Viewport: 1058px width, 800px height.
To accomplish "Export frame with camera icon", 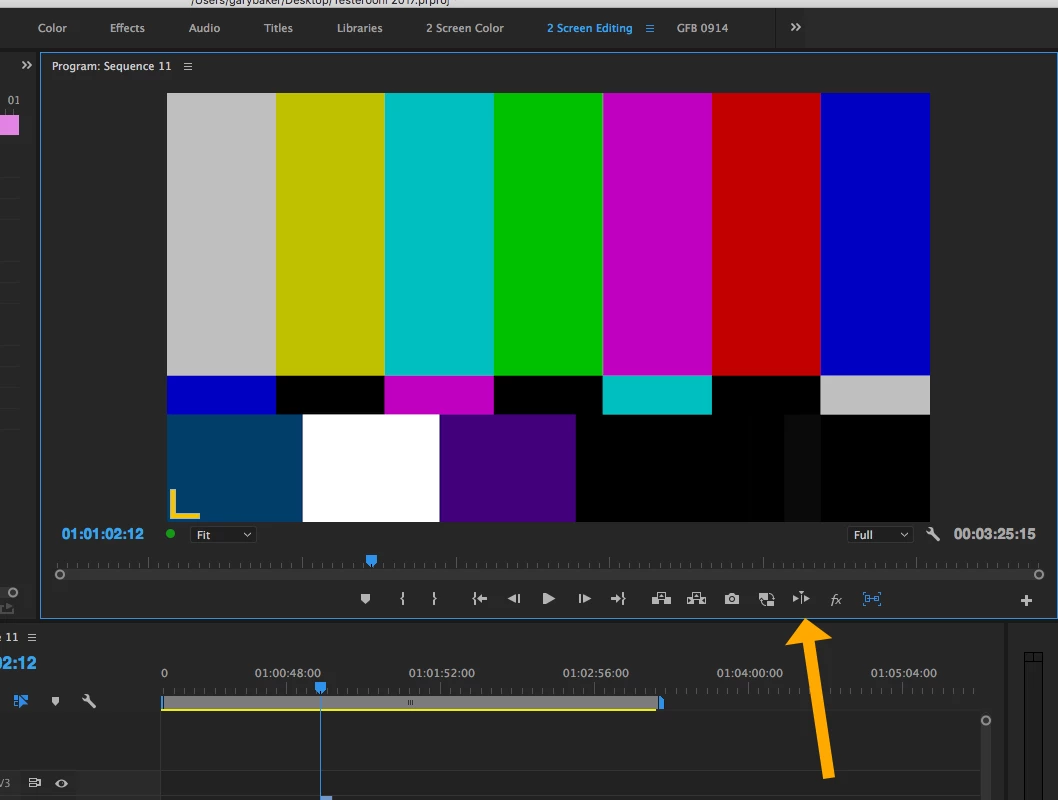I will [x=731, y=599].
